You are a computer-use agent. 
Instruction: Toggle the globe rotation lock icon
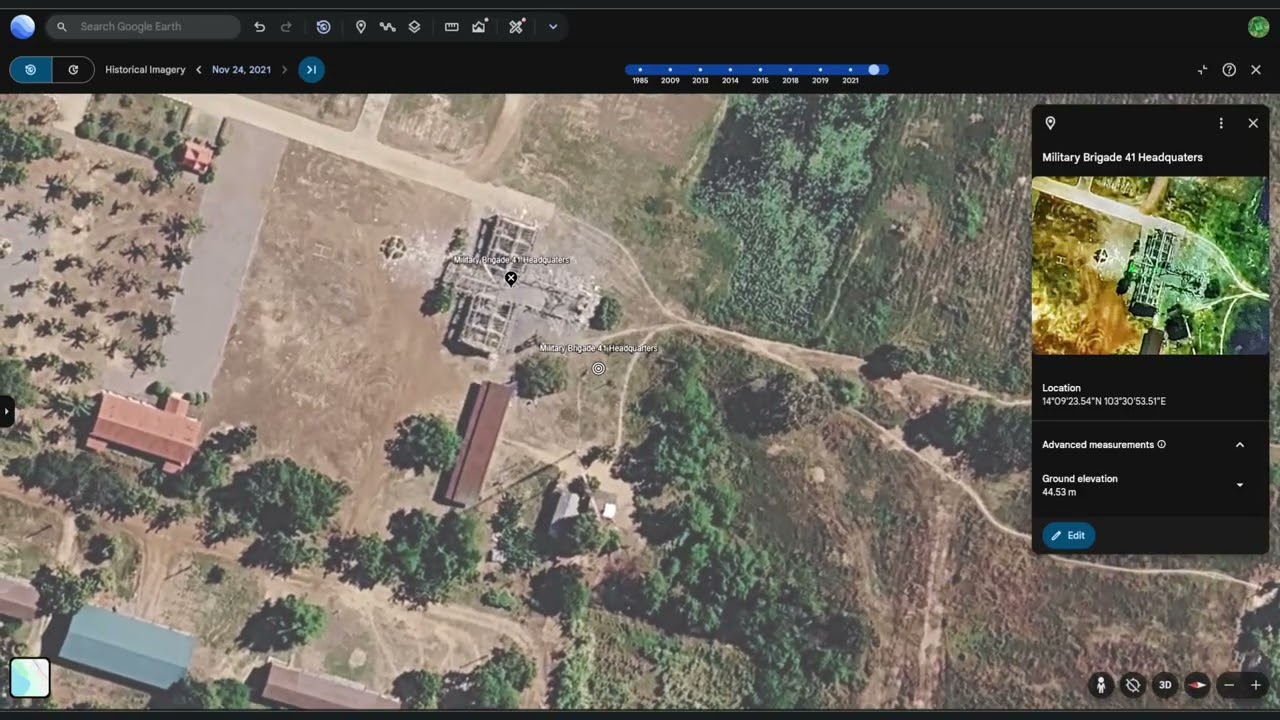coord(1133,685)
